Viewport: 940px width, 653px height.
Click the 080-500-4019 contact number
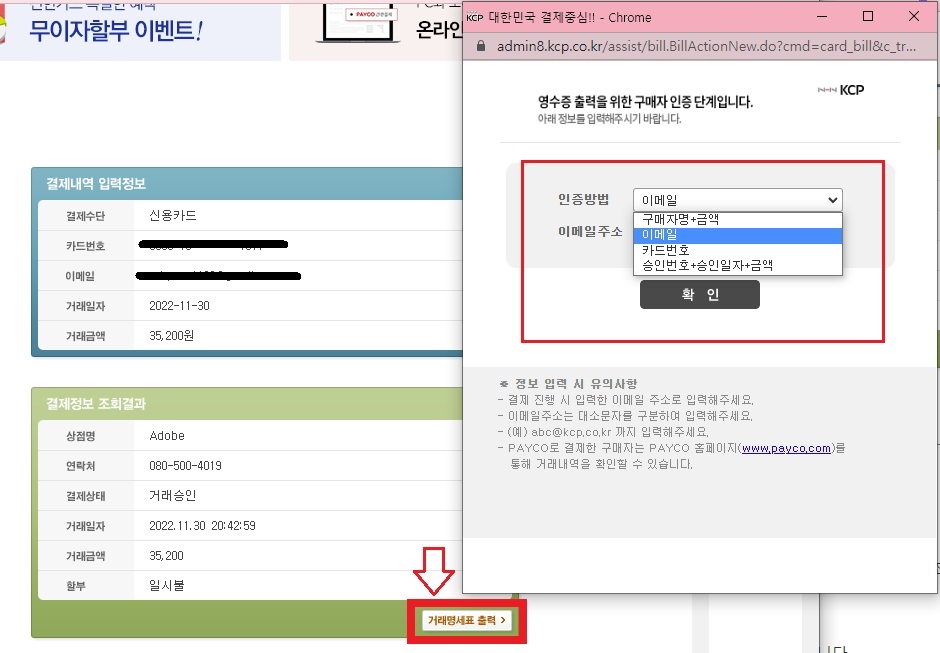point(189,465)
